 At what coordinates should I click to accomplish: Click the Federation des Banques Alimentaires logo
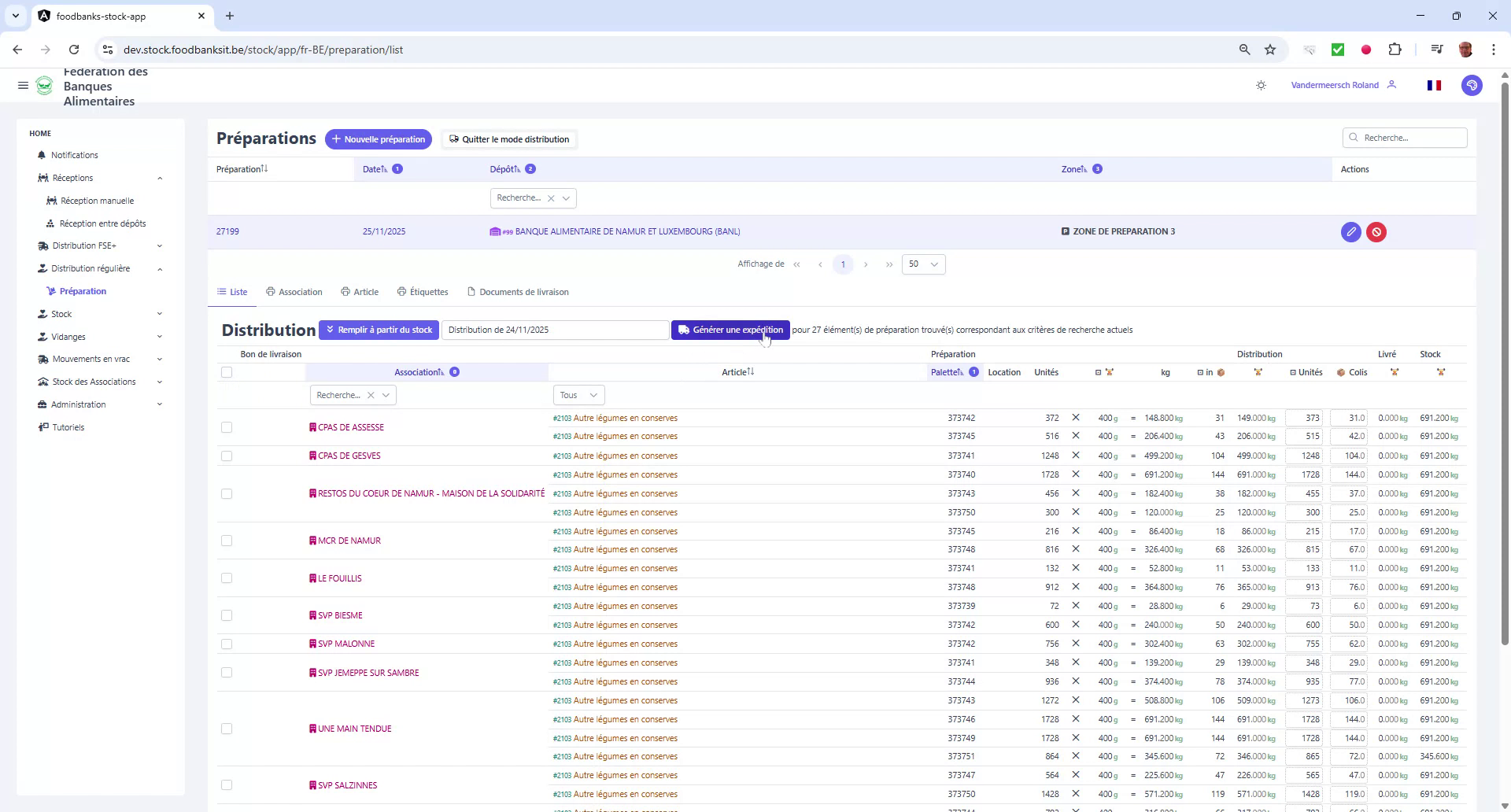coord(45,87)
